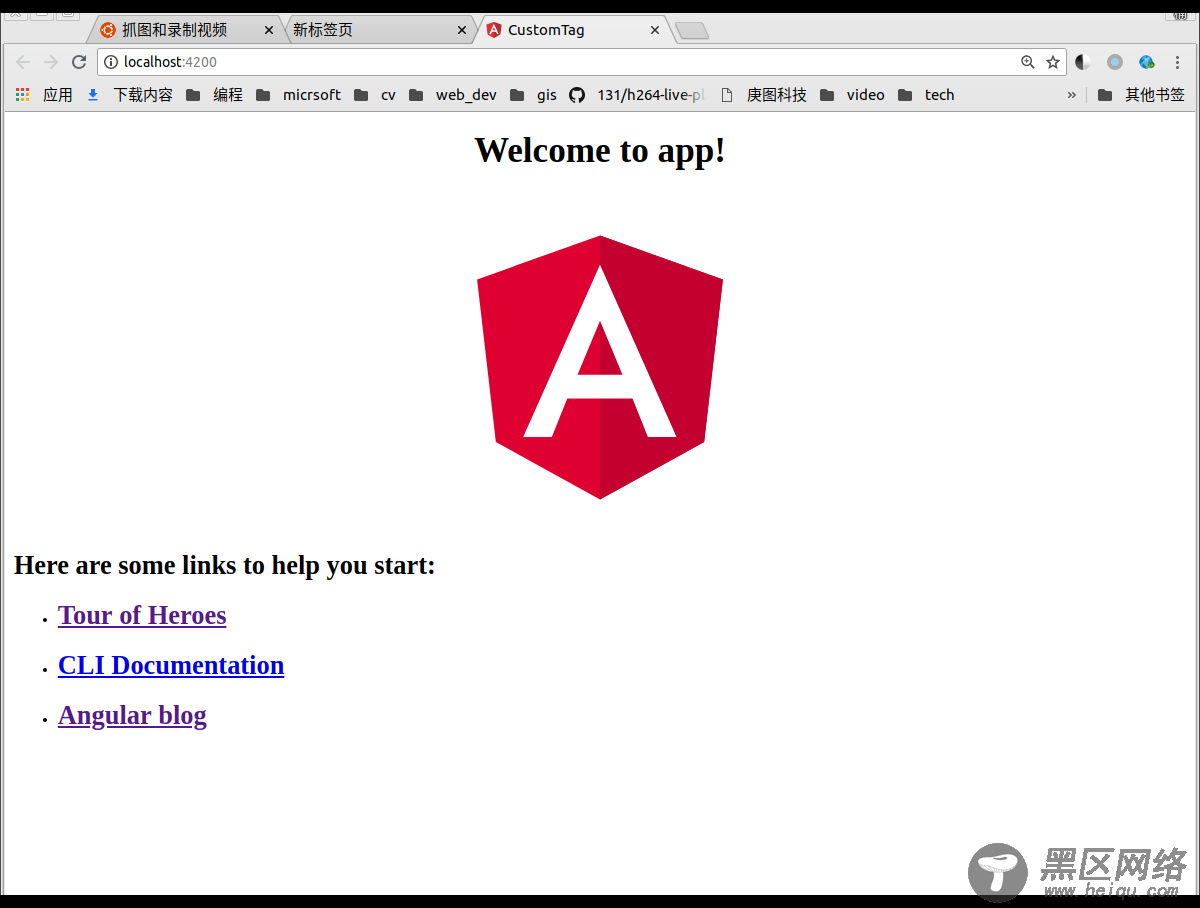This screenshot has width=1200, height=908.
Task: Click the Angular shield logo image
Action: [x=600, y=367]
